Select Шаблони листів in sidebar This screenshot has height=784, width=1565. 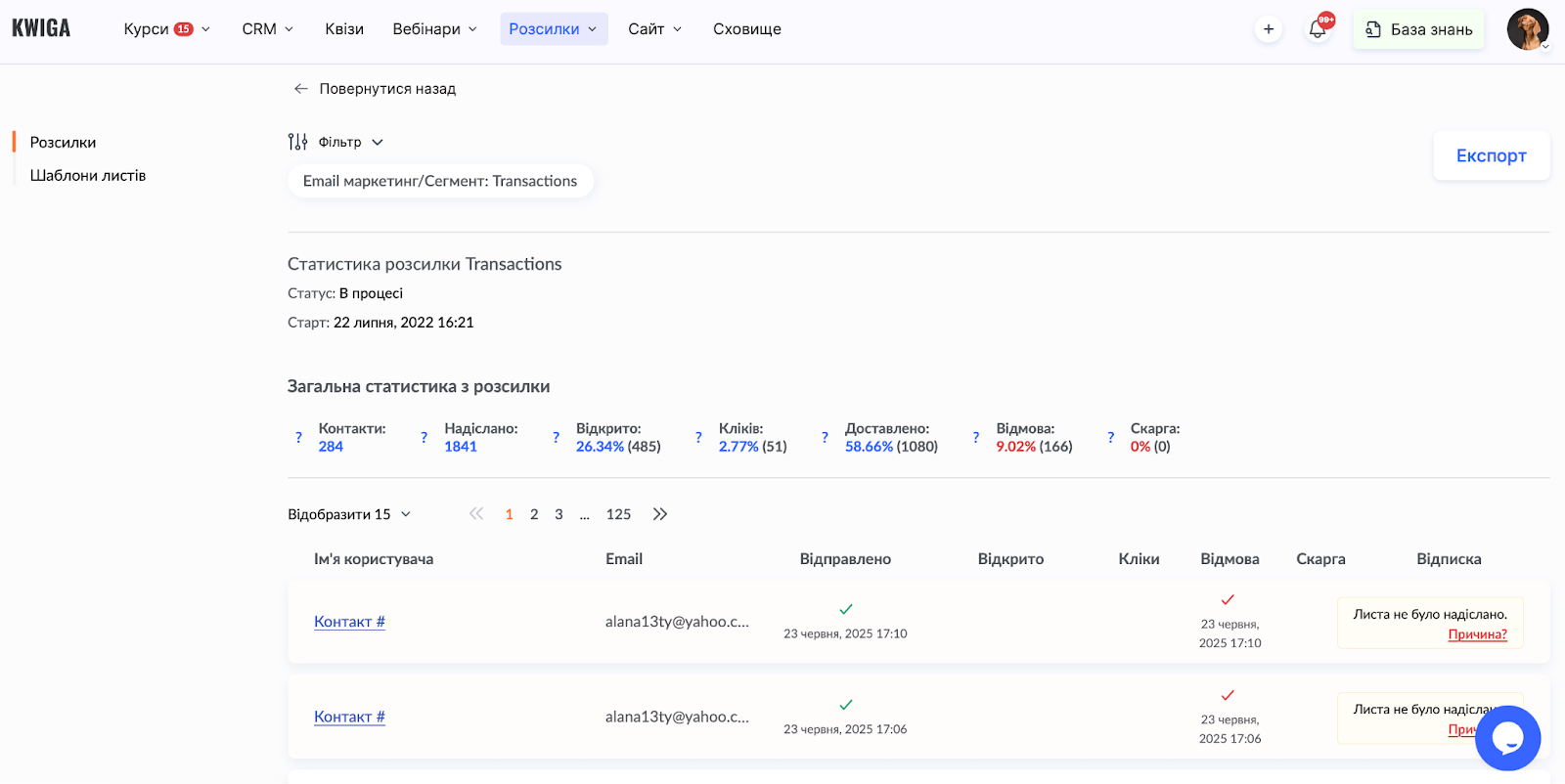[x=88, y=176]
